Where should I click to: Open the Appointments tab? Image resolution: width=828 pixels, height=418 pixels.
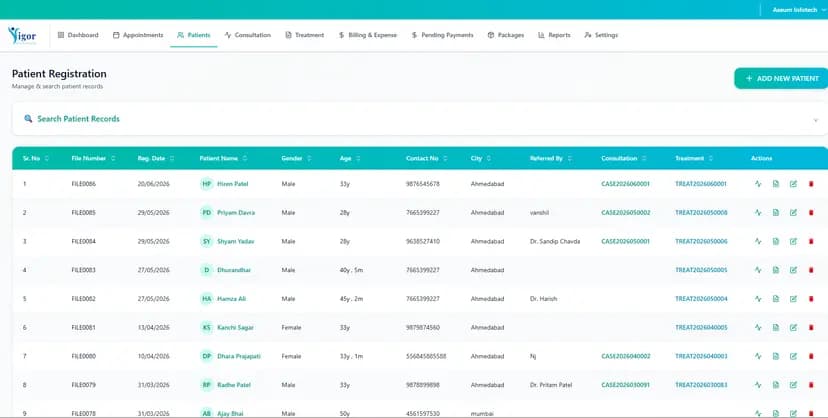tap(138, 35)
